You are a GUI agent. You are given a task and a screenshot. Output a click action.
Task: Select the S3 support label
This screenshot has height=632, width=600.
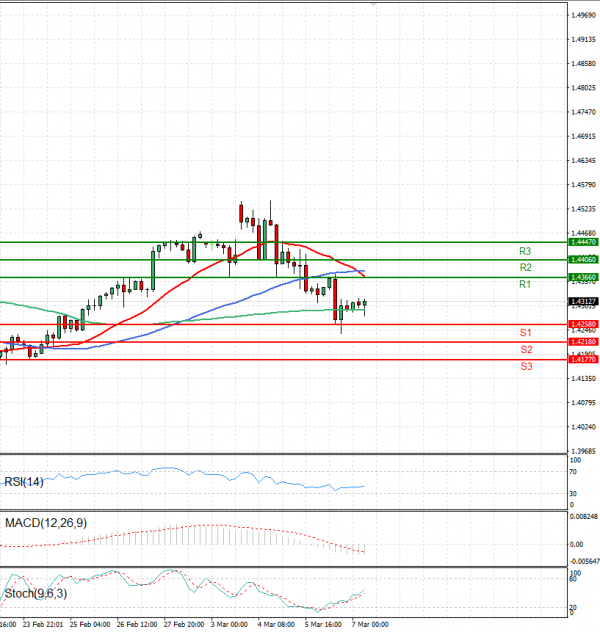pos(526,366)
